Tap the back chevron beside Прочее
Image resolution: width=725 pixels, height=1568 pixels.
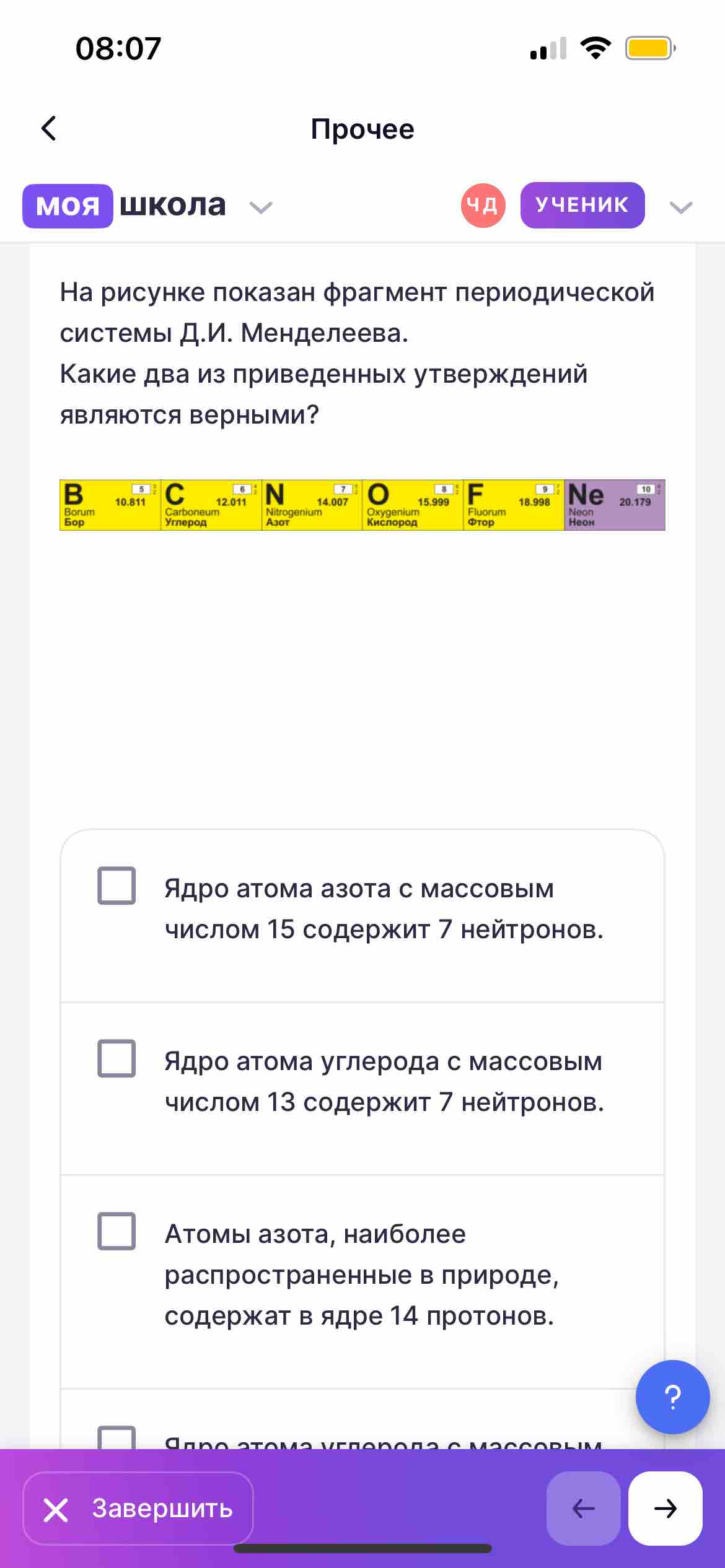(49, 128)
